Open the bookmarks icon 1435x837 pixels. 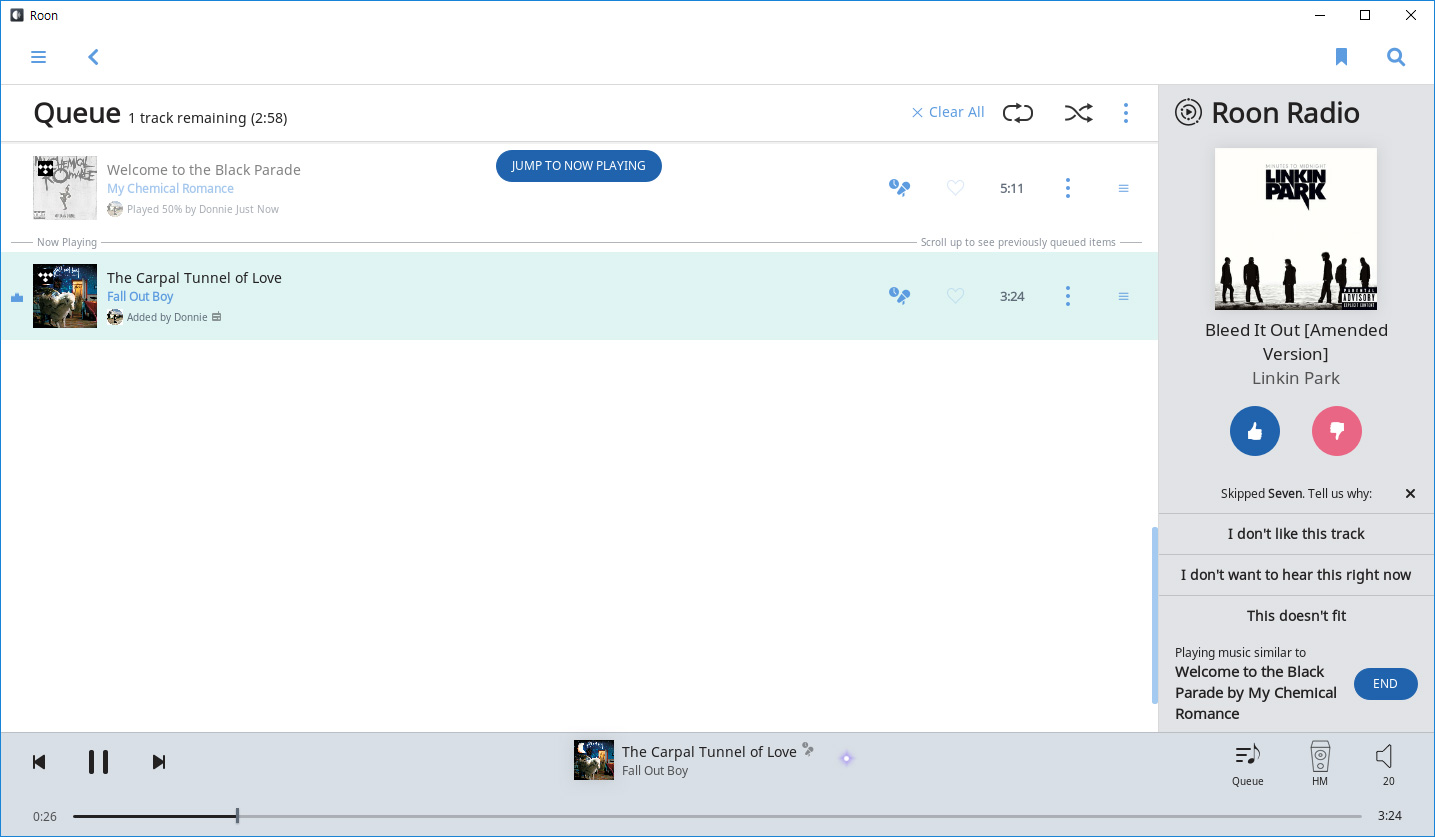click(1342, 57)
